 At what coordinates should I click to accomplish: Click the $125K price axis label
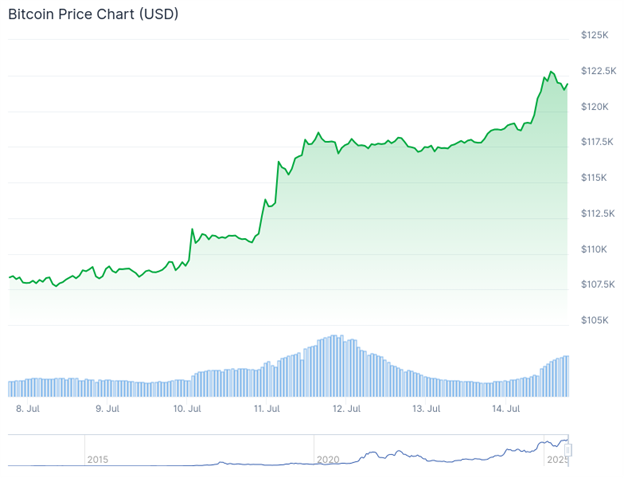[595, 35]
